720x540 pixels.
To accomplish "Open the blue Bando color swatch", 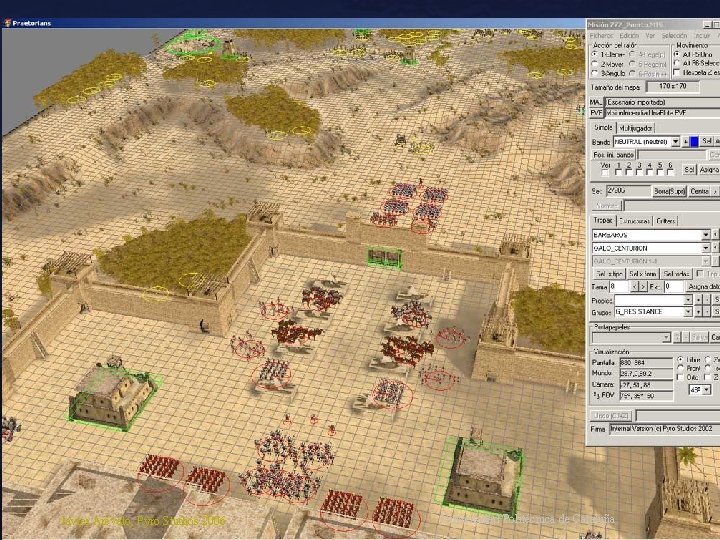I will pyautogui.click(x=694, y=142).
